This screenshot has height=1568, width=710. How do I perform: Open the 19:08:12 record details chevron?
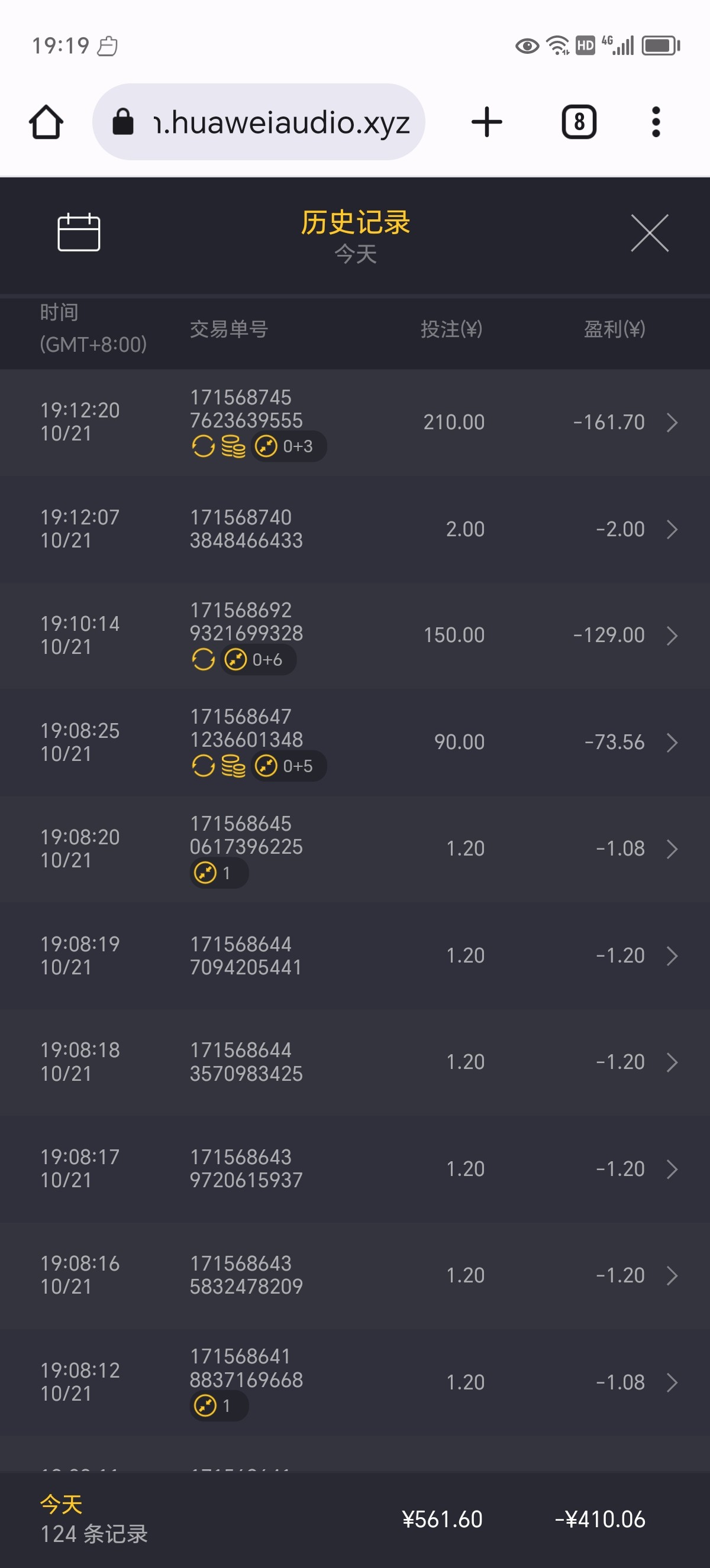(x=672, y=1382)
